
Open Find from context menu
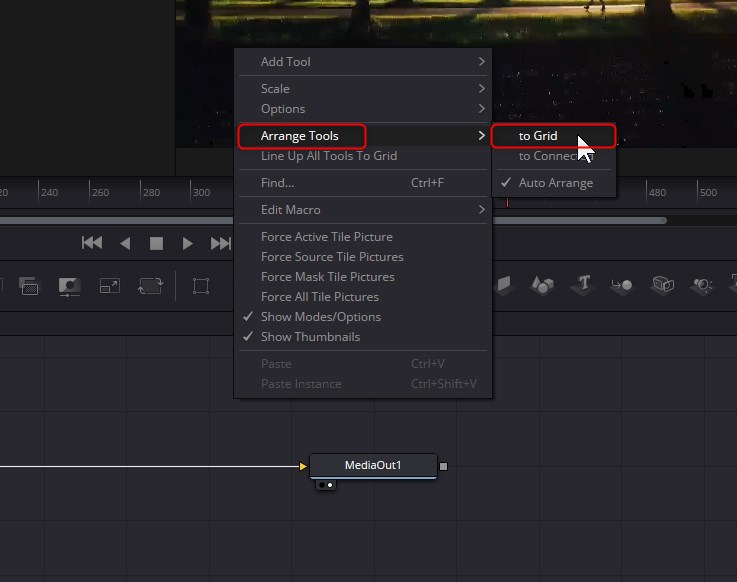point(363,182)
